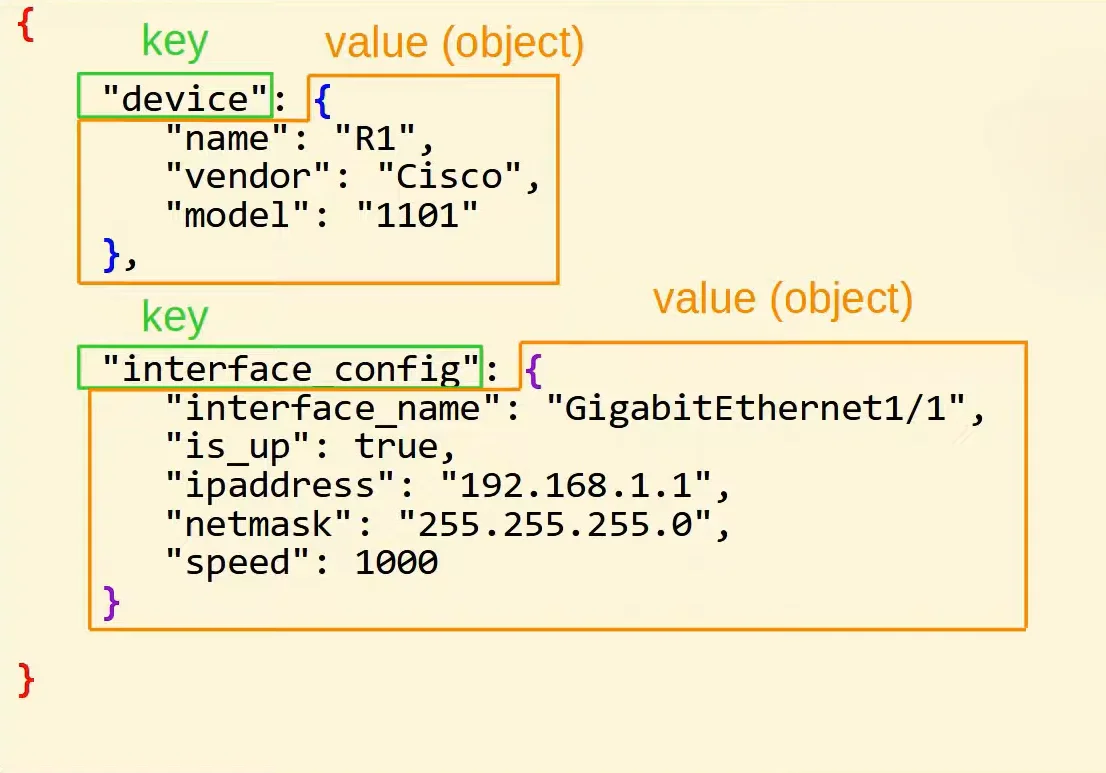Click the boolean value true
The width and height of the screenshot is (1106, 773).
pyautogui.click(x=396, y=446)
